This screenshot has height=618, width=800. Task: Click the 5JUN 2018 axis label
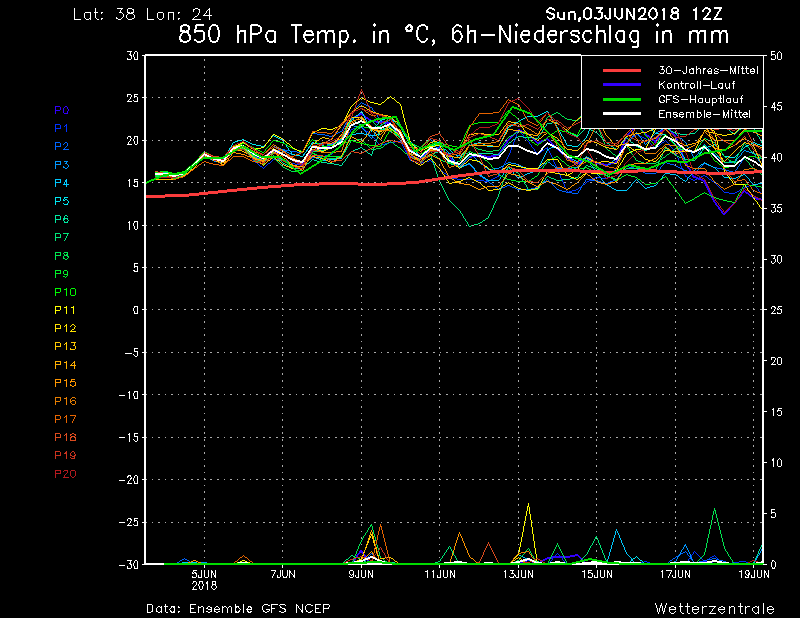pos(204,579)
